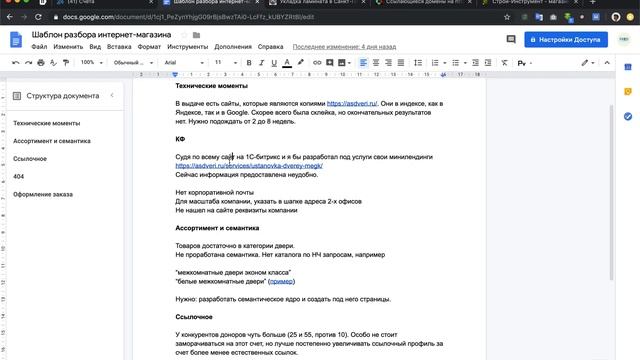Open the Дополнения menu
This screenshot has height=360, width=640.
(233, 47)
